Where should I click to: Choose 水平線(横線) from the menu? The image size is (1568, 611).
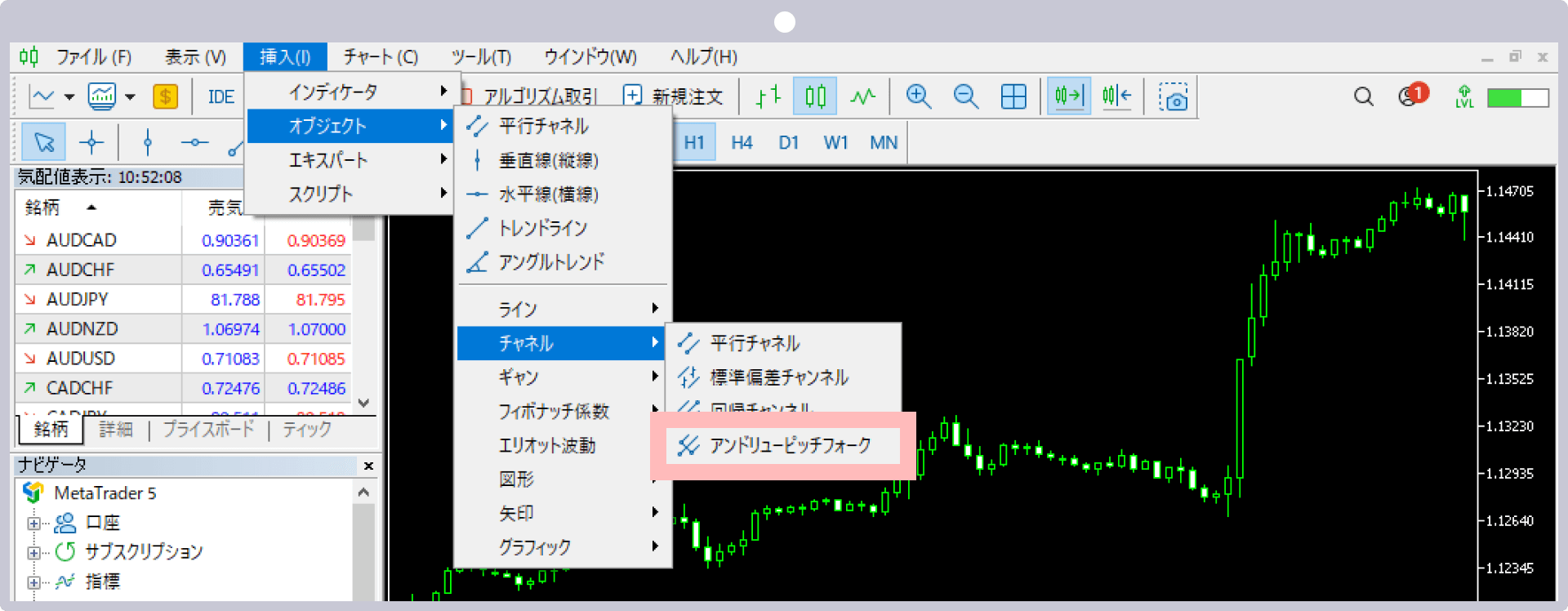pyautogui.click(x=563, y=194)
